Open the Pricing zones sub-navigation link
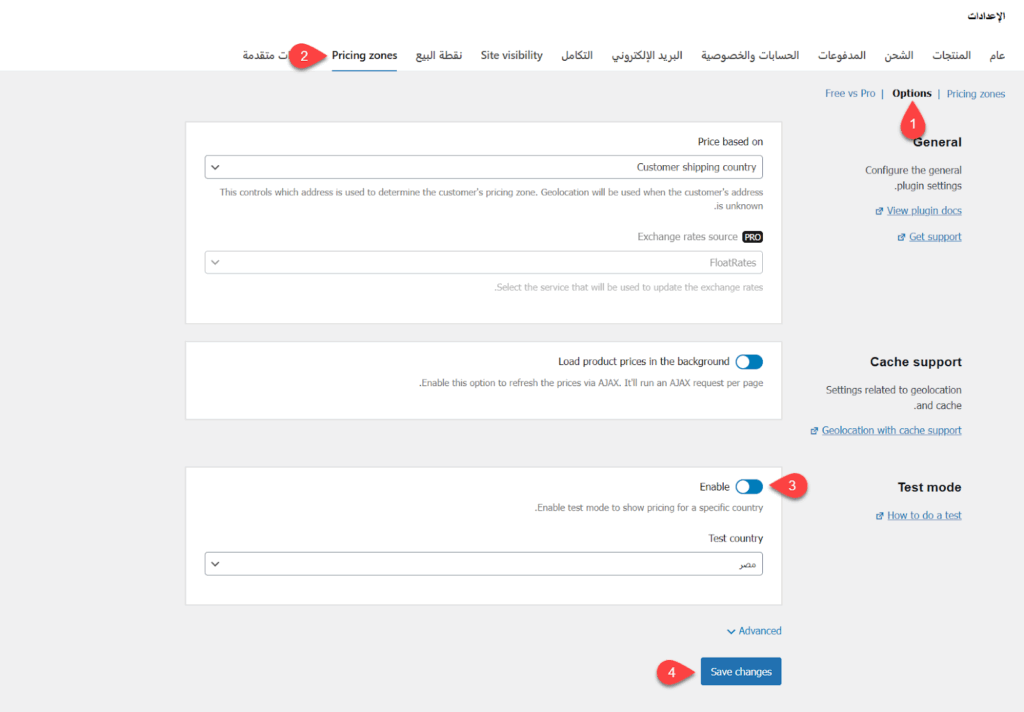Viewport: 1024px width, 712px height. [x=975, y=94]
